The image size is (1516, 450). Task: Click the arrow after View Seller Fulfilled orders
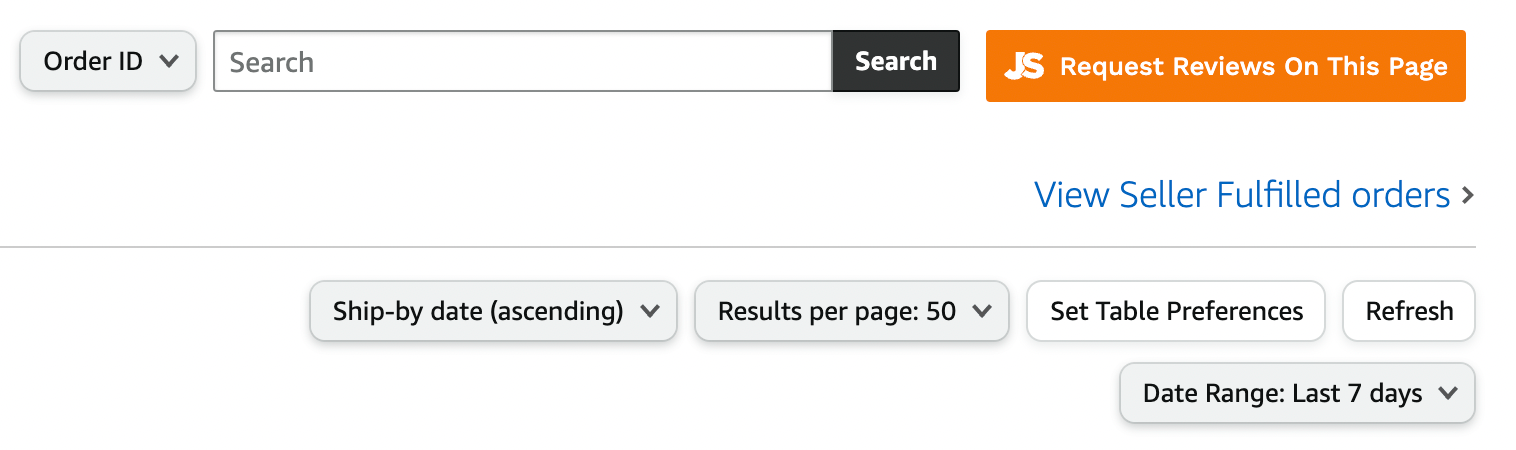click(x=1467, y=195)
